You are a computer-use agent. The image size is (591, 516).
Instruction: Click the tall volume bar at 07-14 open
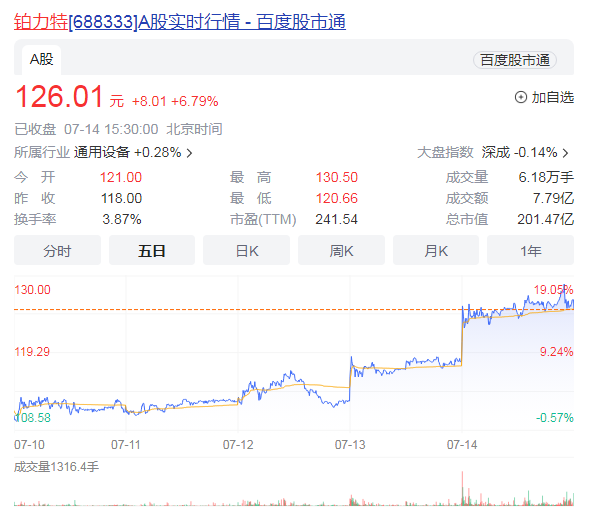462,488
